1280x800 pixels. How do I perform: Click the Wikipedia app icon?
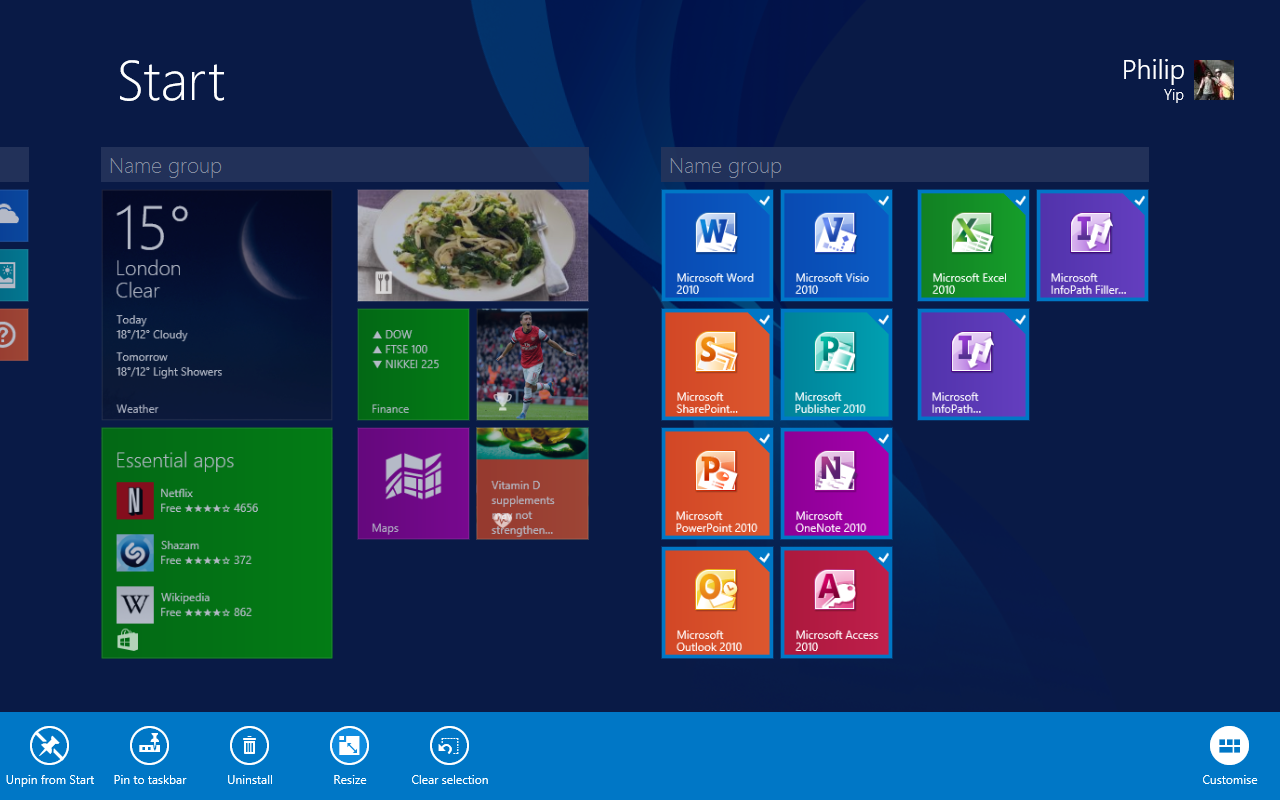coord(135,605)
